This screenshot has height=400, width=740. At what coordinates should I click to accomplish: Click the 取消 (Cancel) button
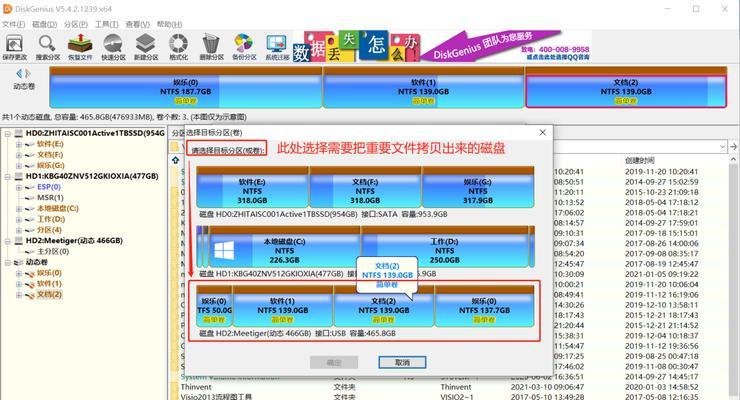click(x=402, y=362)
